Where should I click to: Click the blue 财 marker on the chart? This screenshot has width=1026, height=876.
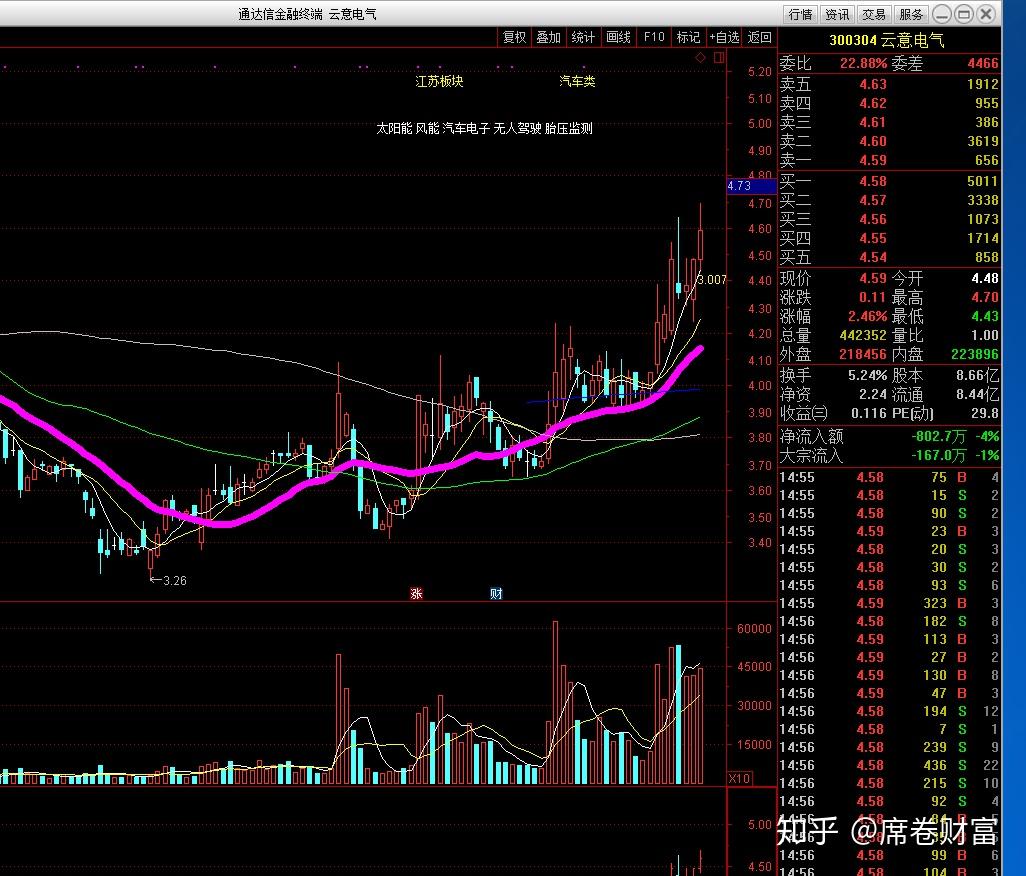tap(496, 593)
